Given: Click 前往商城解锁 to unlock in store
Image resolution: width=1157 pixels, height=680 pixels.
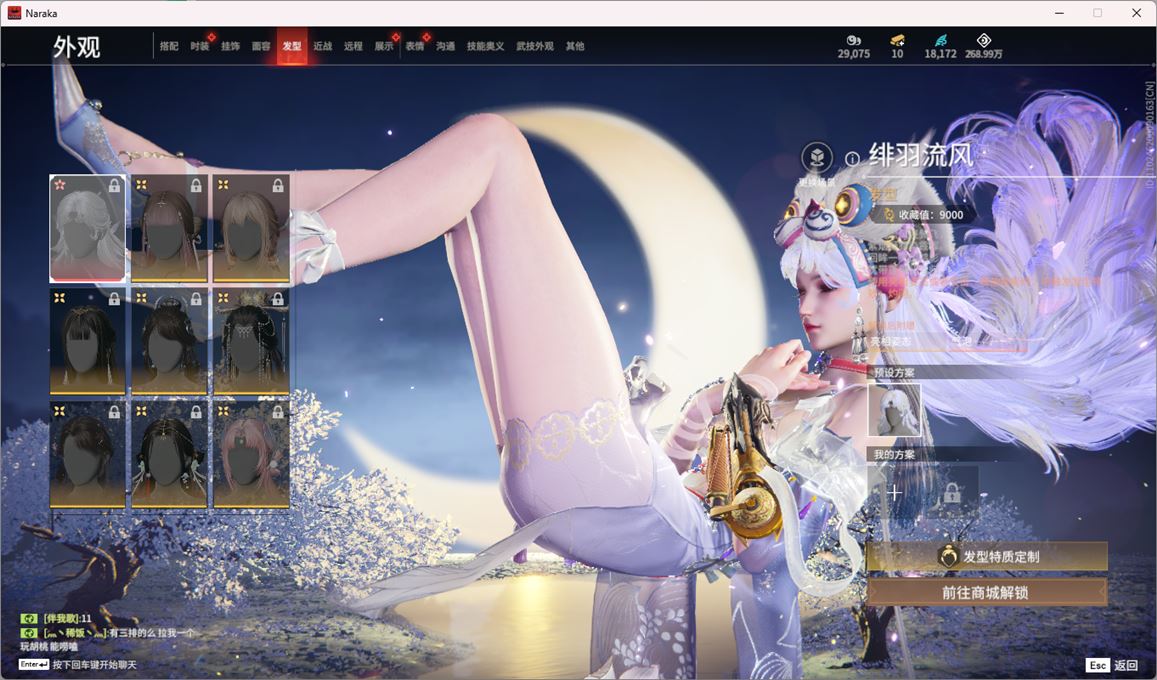Looking at the screenshot, I should click(987, 592).
